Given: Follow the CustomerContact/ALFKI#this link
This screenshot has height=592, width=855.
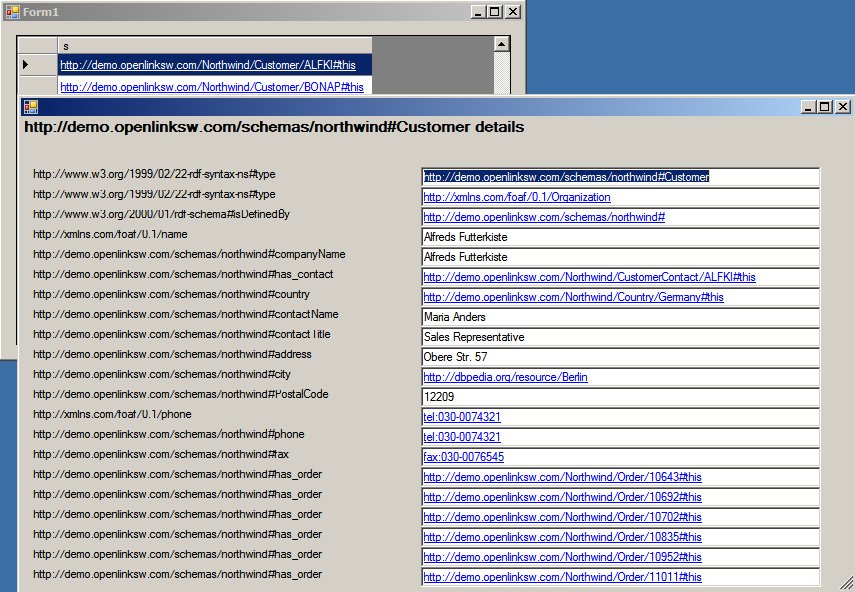Looking at the screenshot, I should (589, 277).
